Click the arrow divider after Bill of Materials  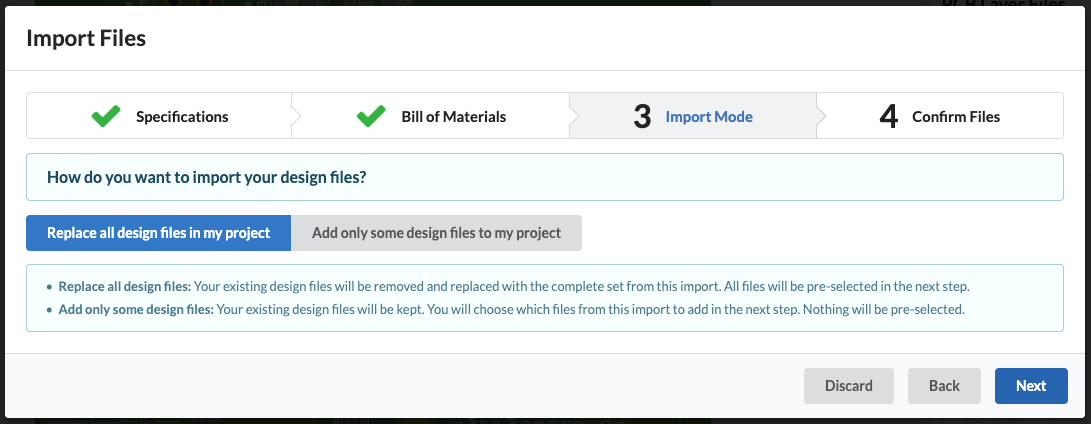click(574, 116)
